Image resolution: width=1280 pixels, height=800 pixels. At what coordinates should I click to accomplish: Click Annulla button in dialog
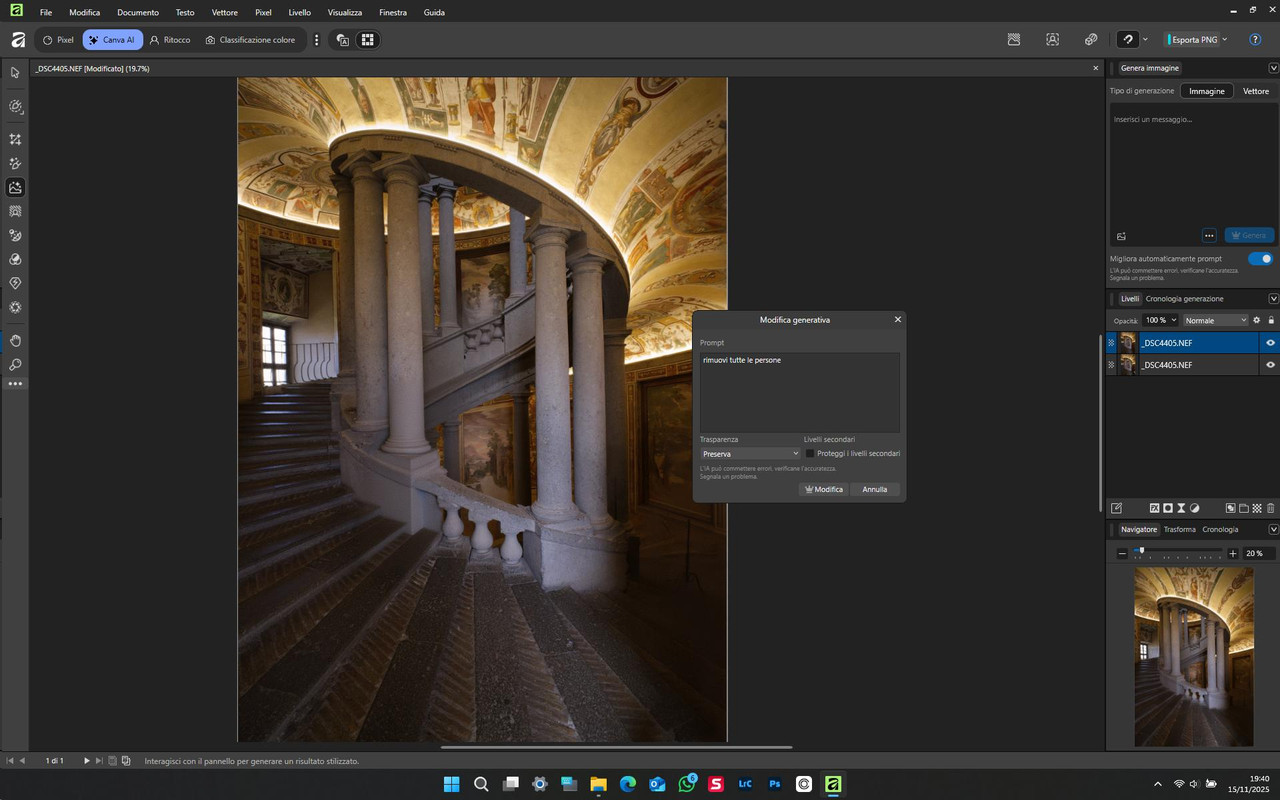(x=875, y=489)
